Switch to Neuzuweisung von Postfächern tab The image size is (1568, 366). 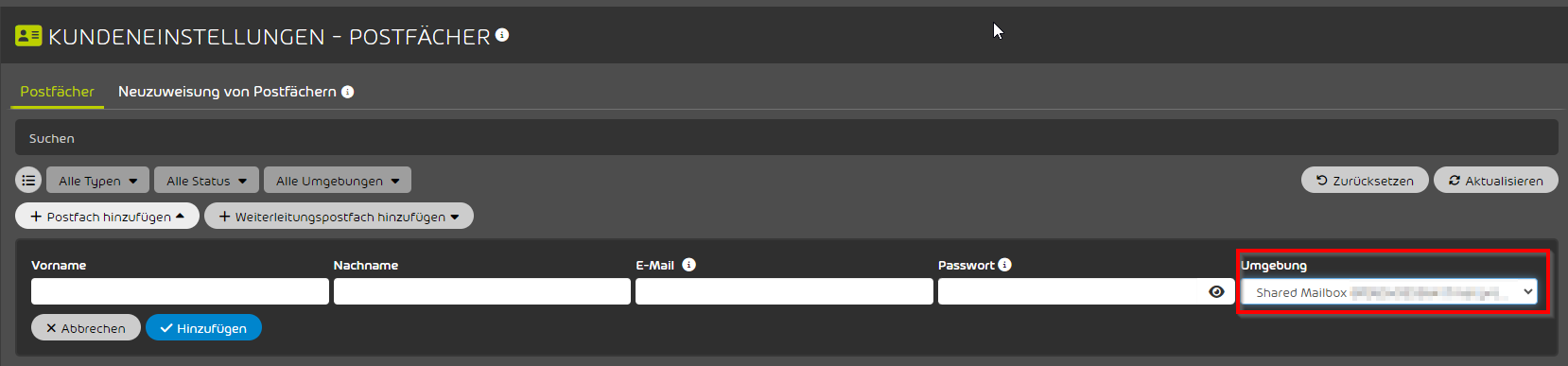point(227,92)
